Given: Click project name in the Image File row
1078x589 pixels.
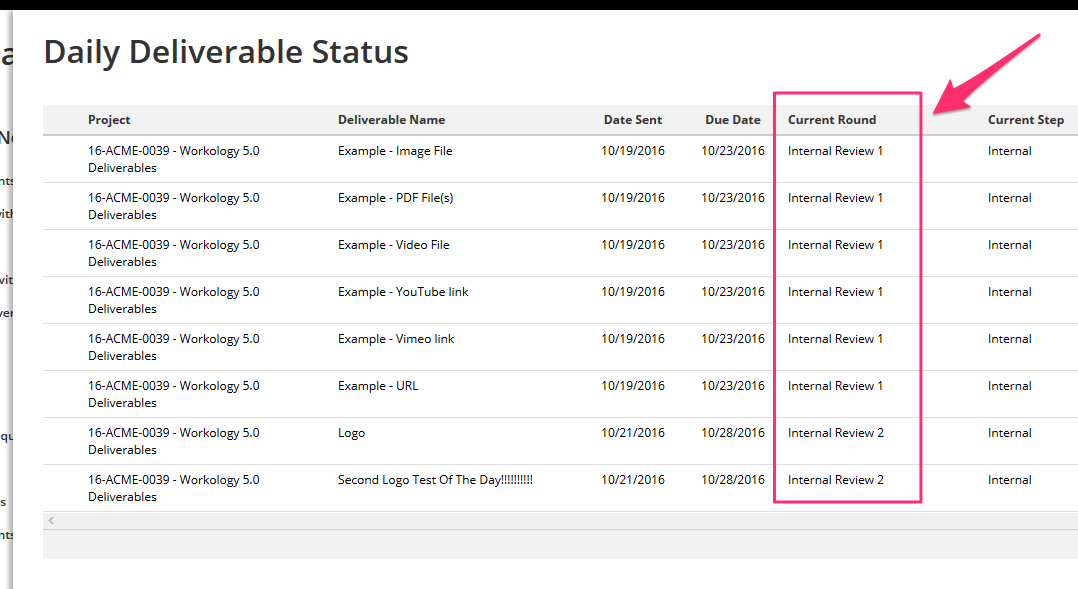Looking at the screenshot, I should pos(173,159).
